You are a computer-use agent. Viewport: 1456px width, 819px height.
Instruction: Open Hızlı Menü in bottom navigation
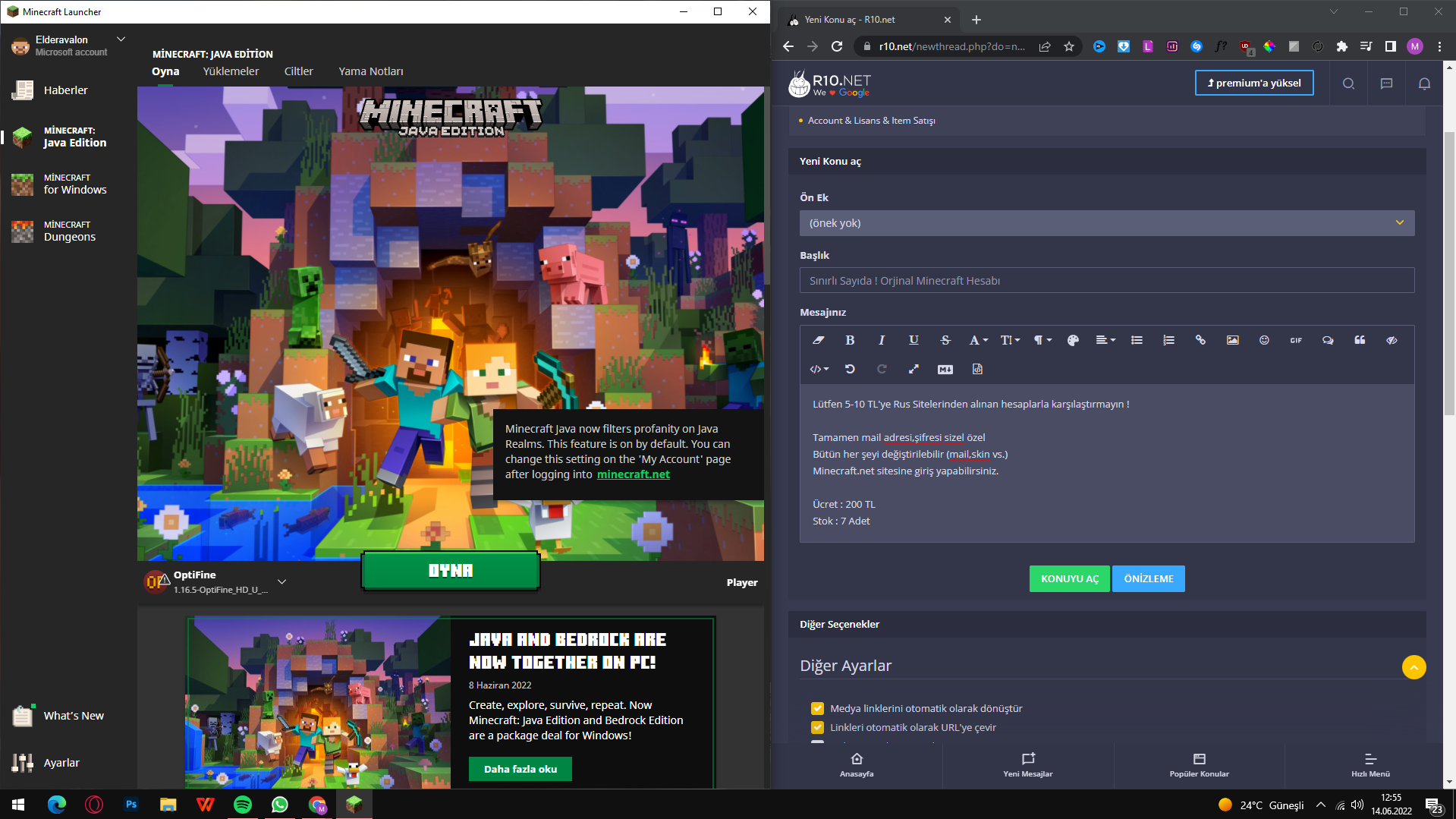pos(1370,764)
